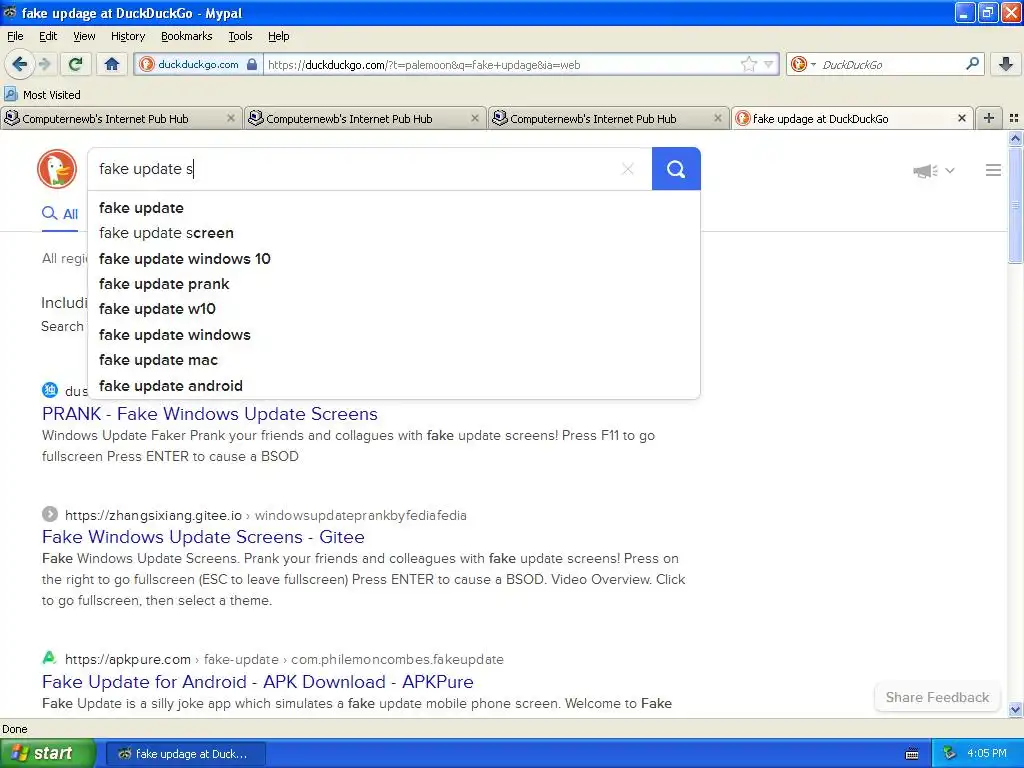Go back with the browser Back arrow
This screenshot has width=1024, height=768.
coord(19,64)
